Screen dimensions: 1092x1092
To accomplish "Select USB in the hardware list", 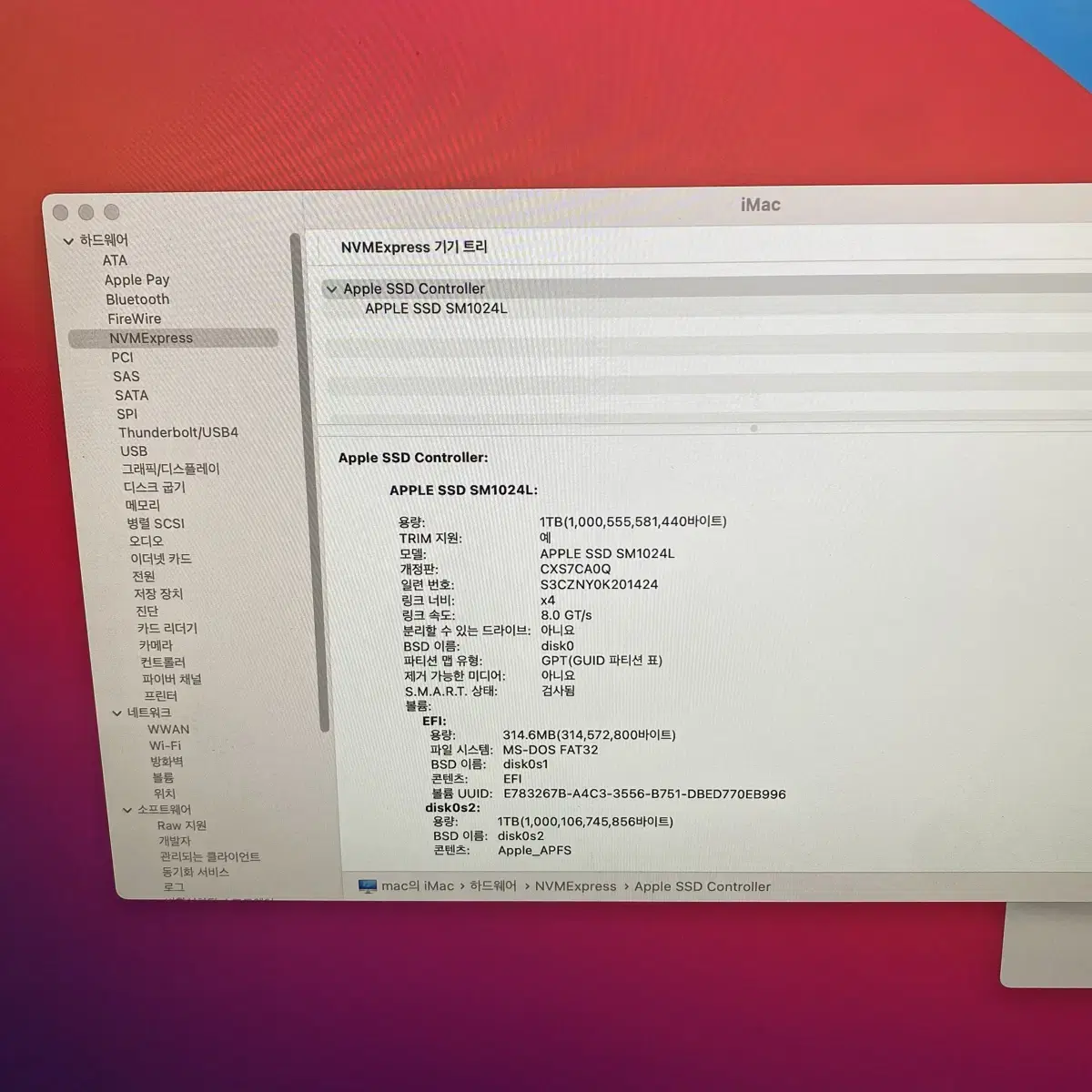I will coord(133,451).
